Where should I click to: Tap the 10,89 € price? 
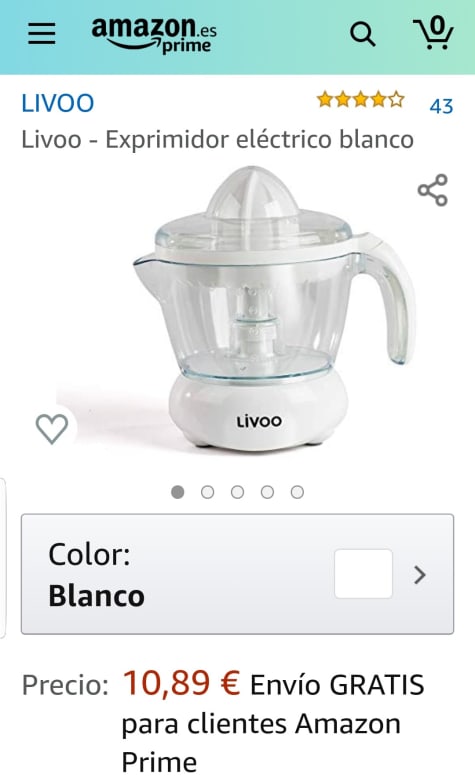(x=181, y=683)
